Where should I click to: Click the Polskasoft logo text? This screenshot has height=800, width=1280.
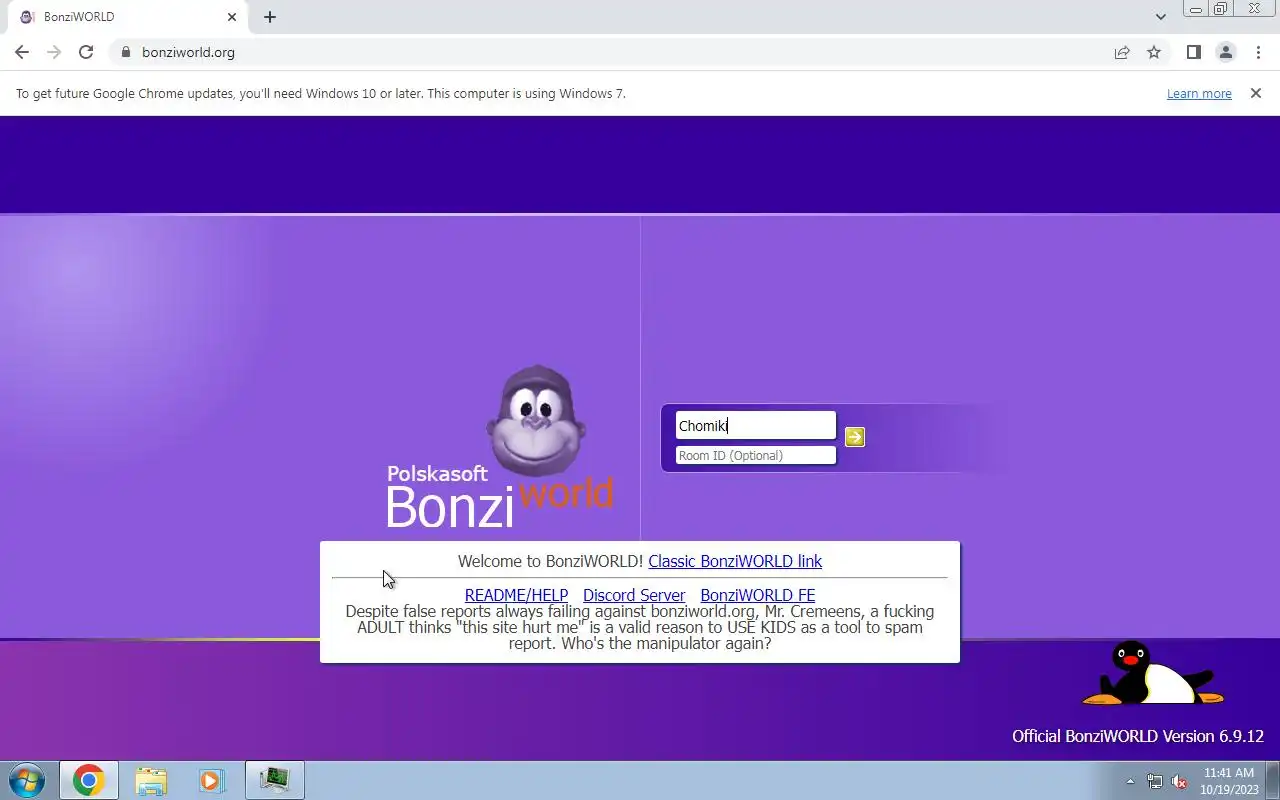pos(437,474)
